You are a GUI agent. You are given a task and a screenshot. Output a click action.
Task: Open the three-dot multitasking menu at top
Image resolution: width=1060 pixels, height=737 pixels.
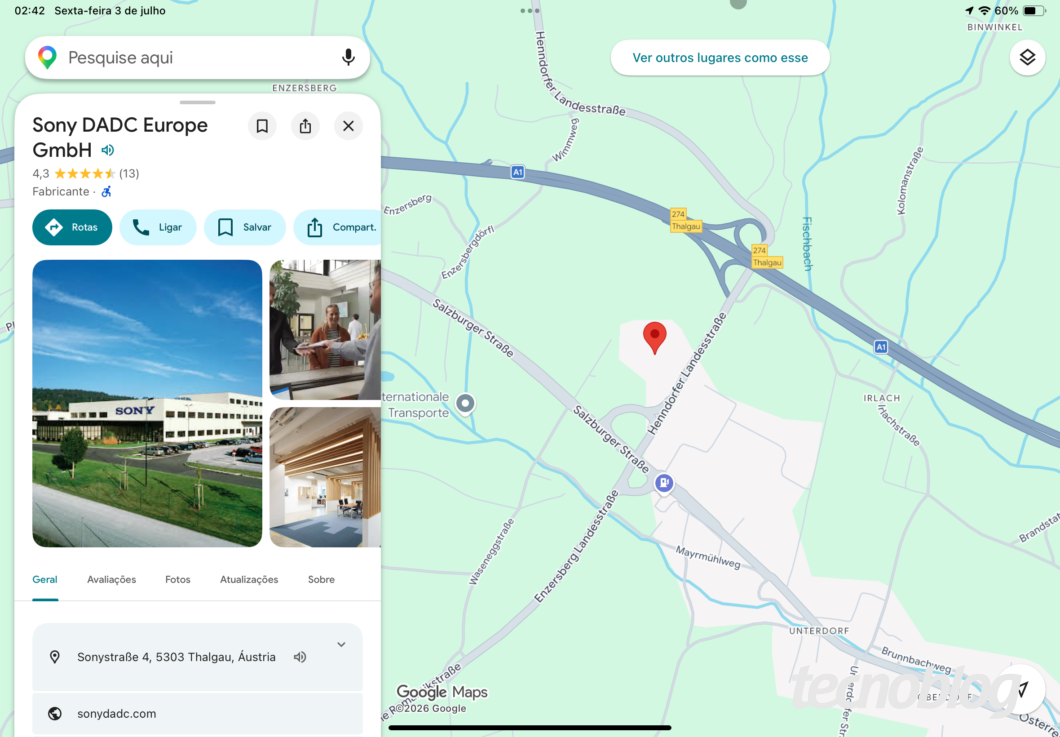coord(529,11)
